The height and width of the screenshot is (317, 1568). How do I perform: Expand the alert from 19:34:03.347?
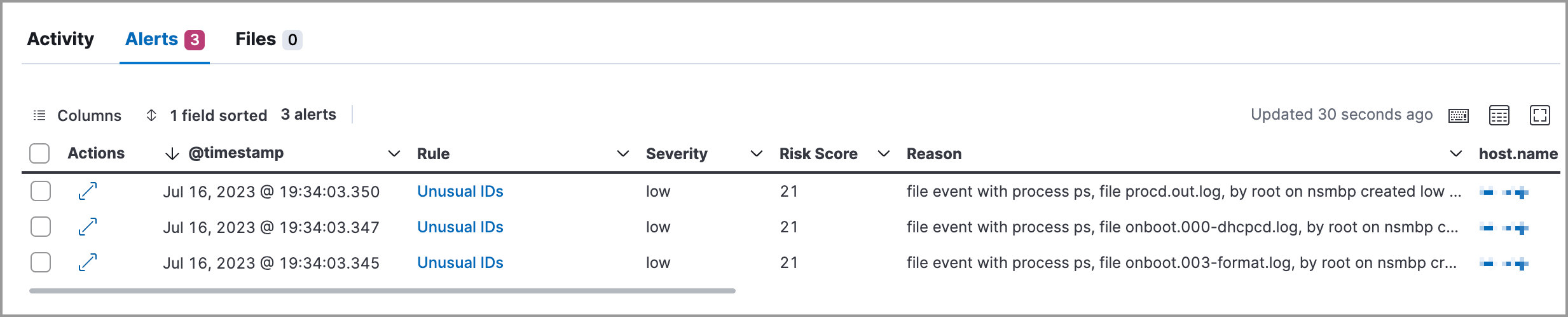pos(88,227)
